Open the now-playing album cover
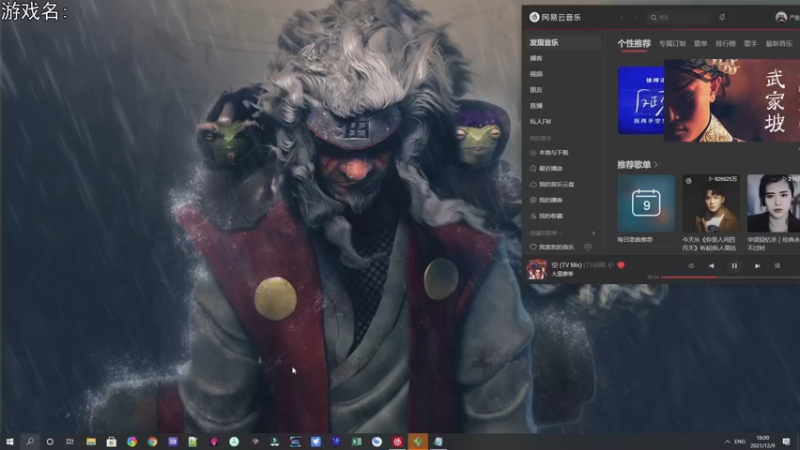 [x=537, y=269]
